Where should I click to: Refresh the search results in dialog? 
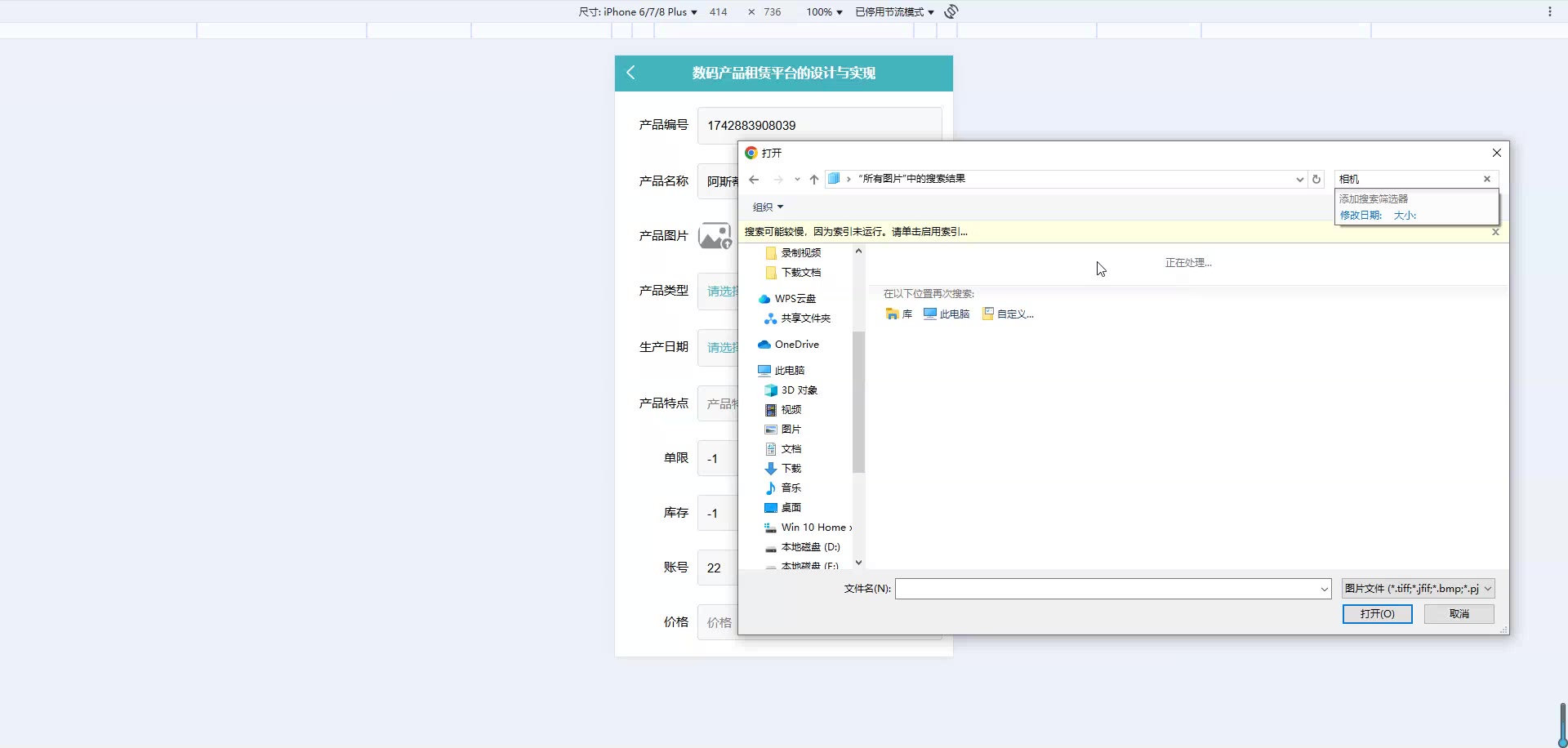coord(1316,180)
